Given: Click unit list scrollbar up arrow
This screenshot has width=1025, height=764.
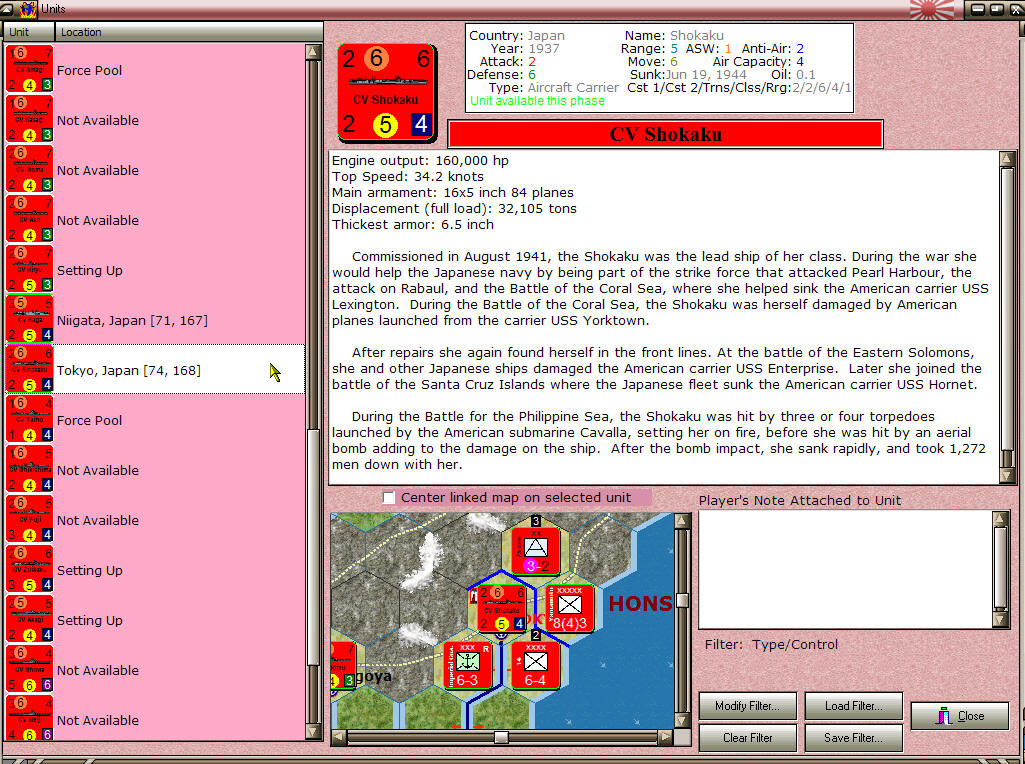Looking at the screenshot, I should point(313,52).
